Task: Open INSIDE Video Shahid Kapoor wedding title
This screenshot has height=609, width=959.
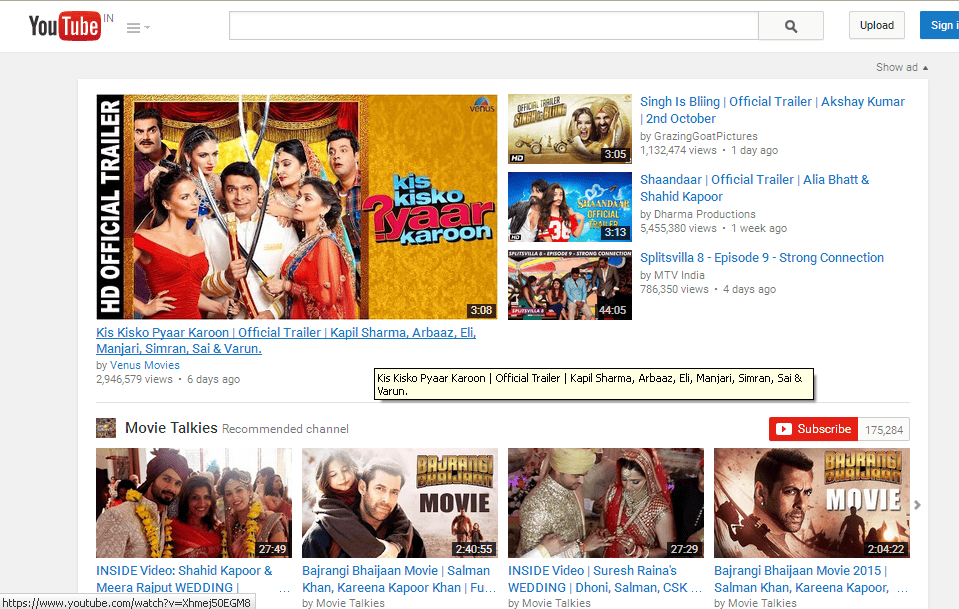Action: tap(184, 579)
